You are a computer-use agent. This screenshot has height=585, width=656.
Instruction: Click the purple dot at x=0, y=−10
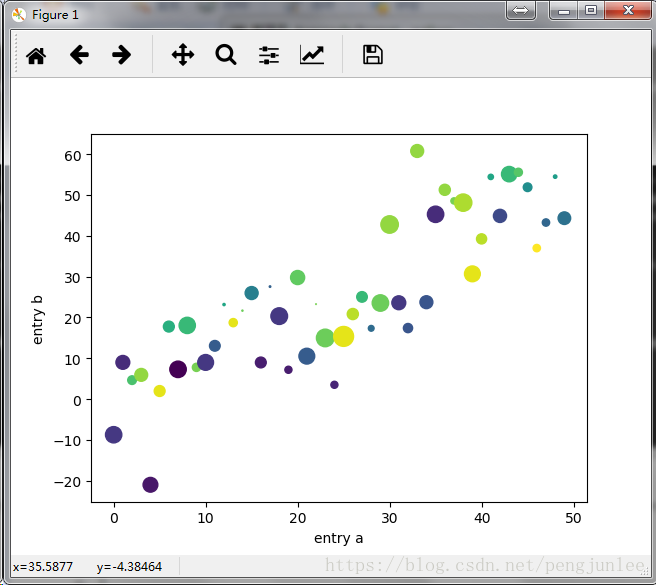coord(114,434)
